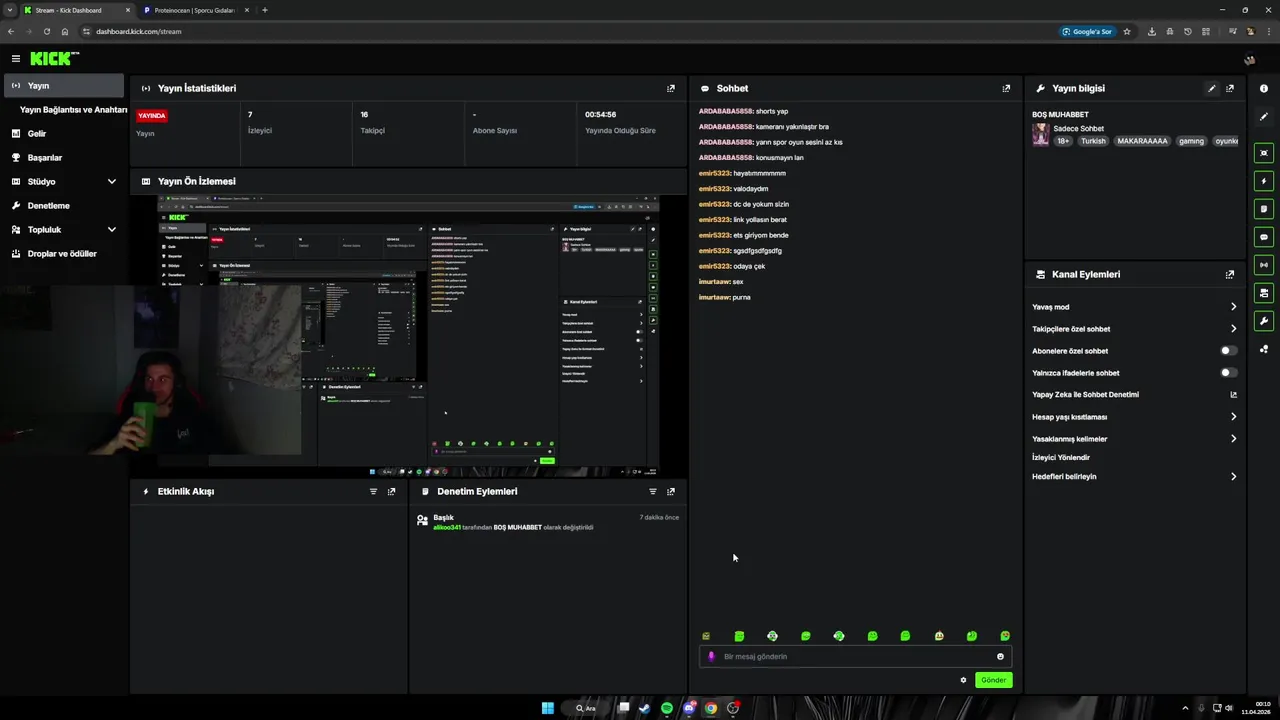1280x720 pixels.
Task: Open Steam from the taskbar
Action: (645, 708)
